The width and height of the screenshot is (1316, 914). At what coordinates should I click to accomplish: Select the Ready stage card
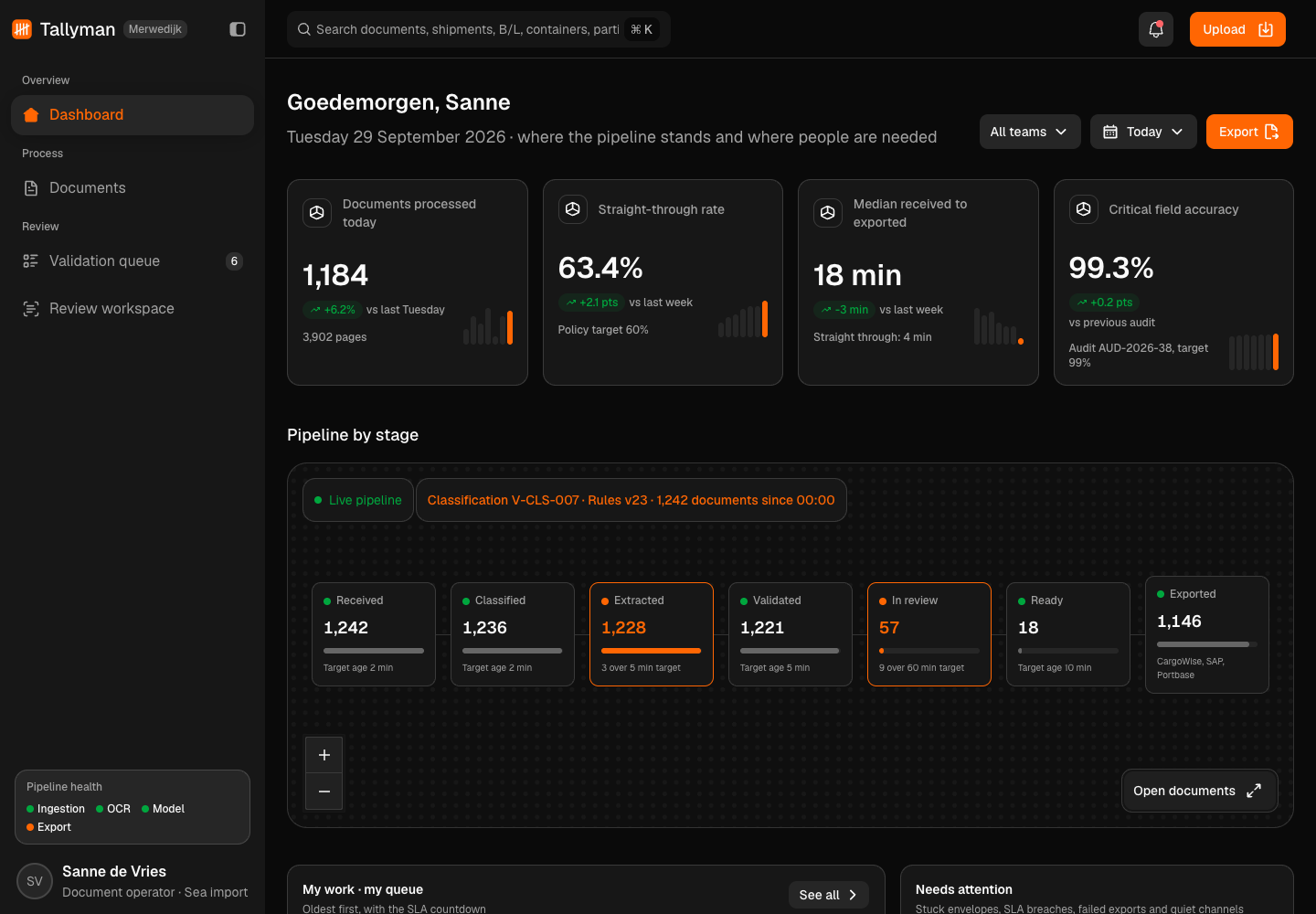(1068, 634)
